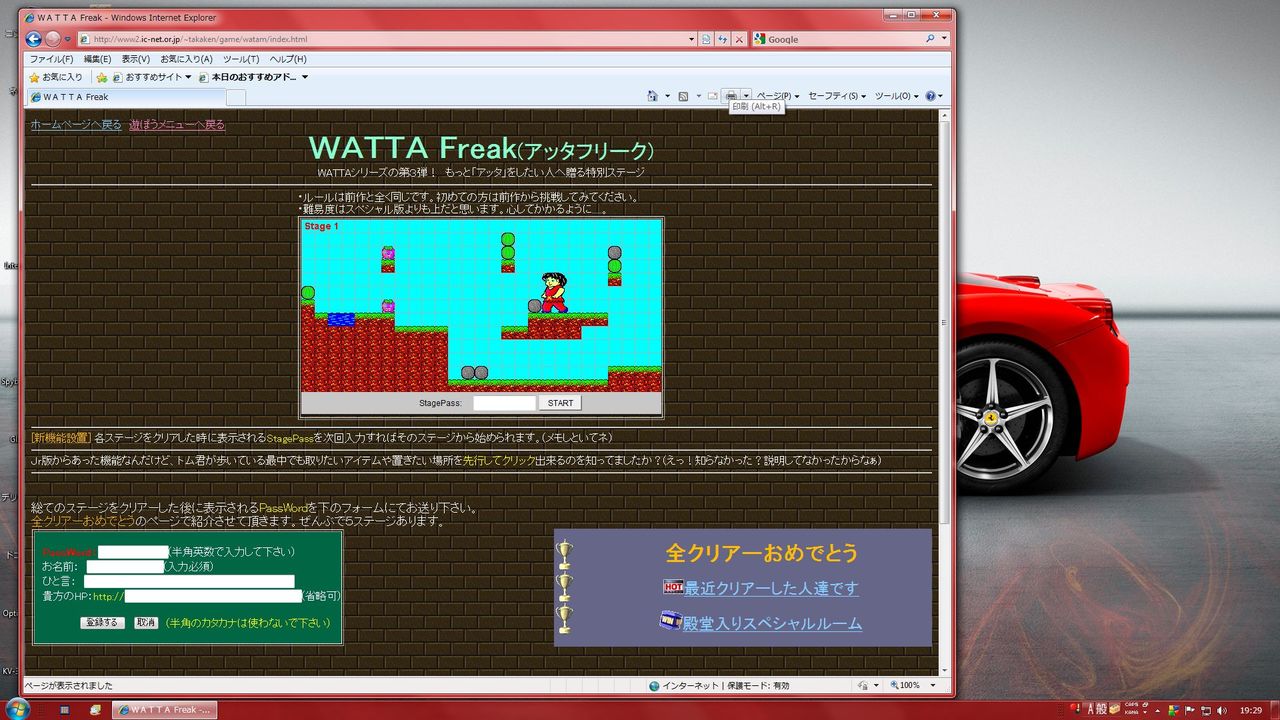
Task: Open the address bar history dropdown
Action: (x=691, y=39)
